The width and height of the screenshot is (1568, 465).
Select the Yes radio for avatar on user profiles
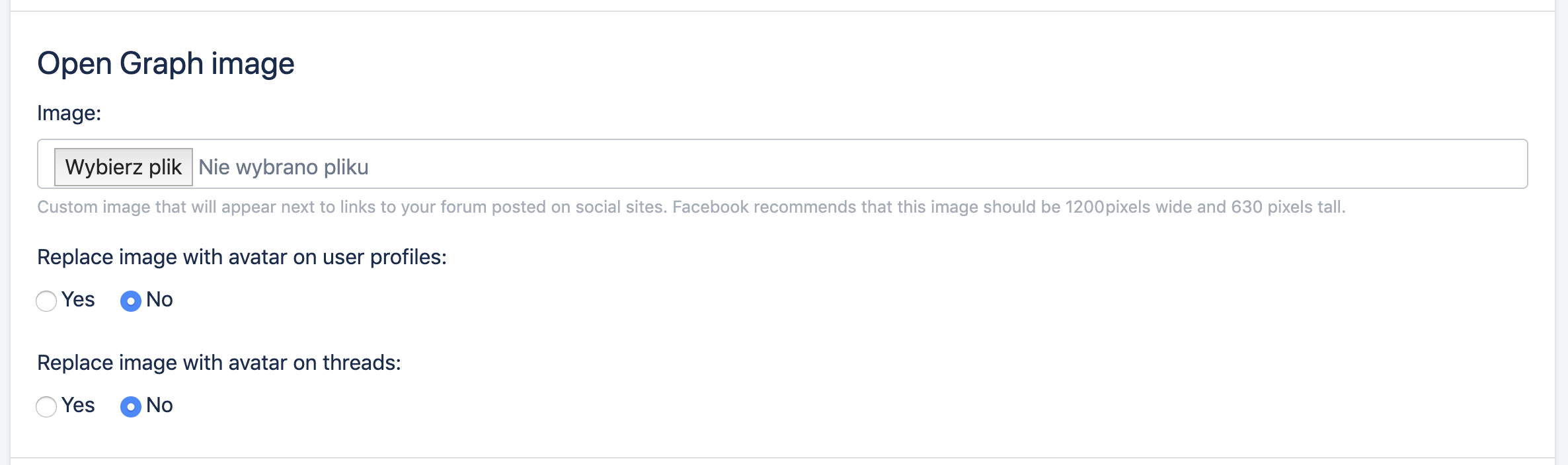pos(46,301)
